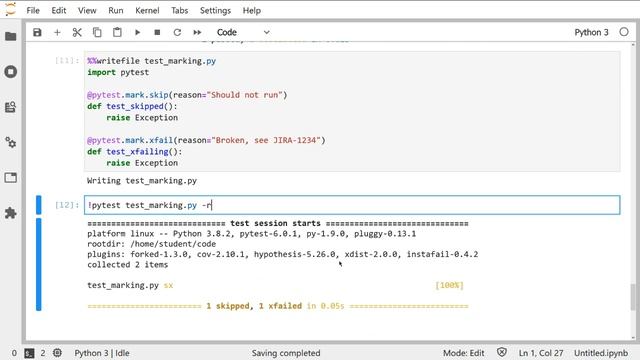Screen dimensions: 640x360
Task: Open the Tabs menu
Action: (x=180, y=11)
